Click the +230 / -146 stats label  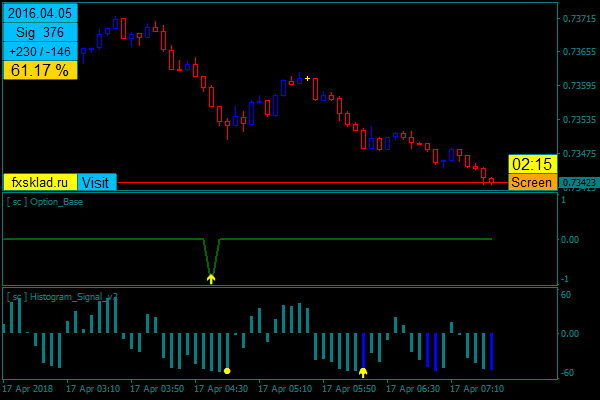point(40,51)
